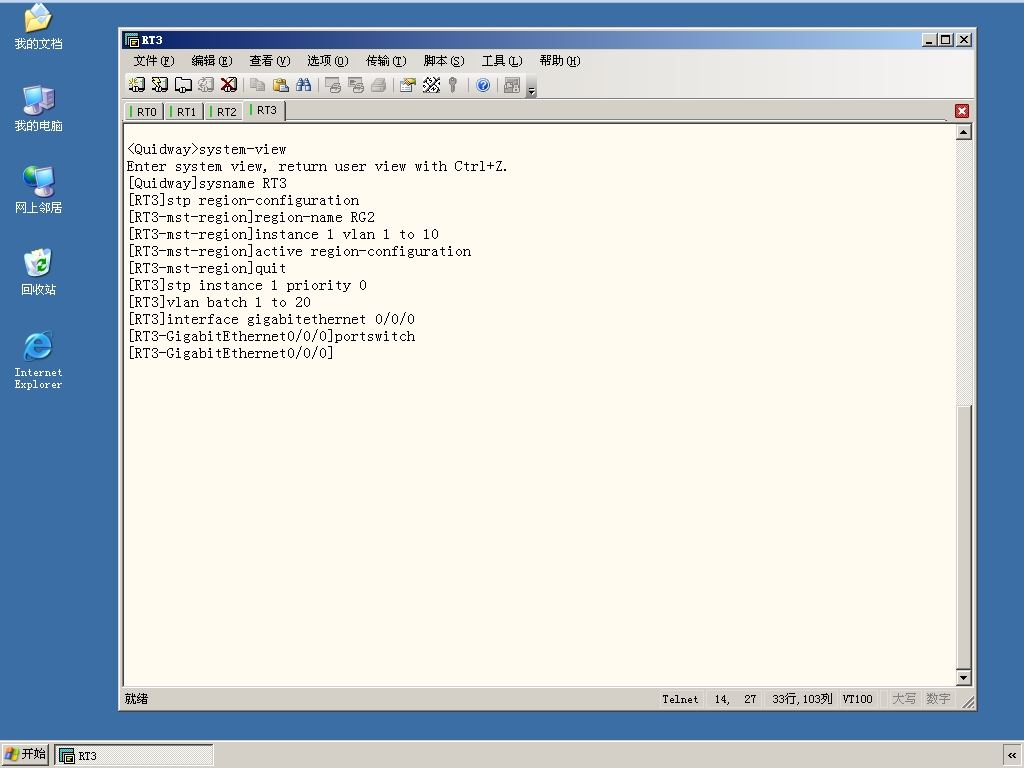
Task: Close the active tab with red X
Action: [961, 111]
